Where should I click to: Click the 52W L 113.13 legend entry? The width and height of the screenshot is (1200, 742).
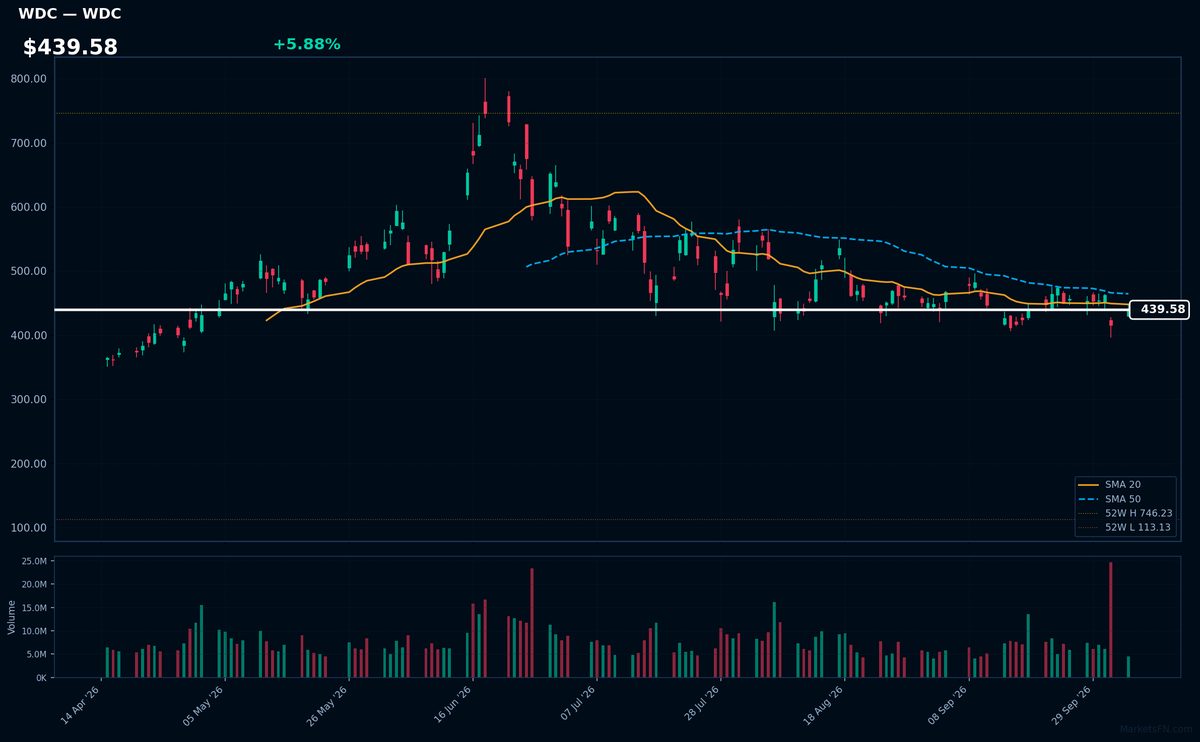[x=1124, y=527]
